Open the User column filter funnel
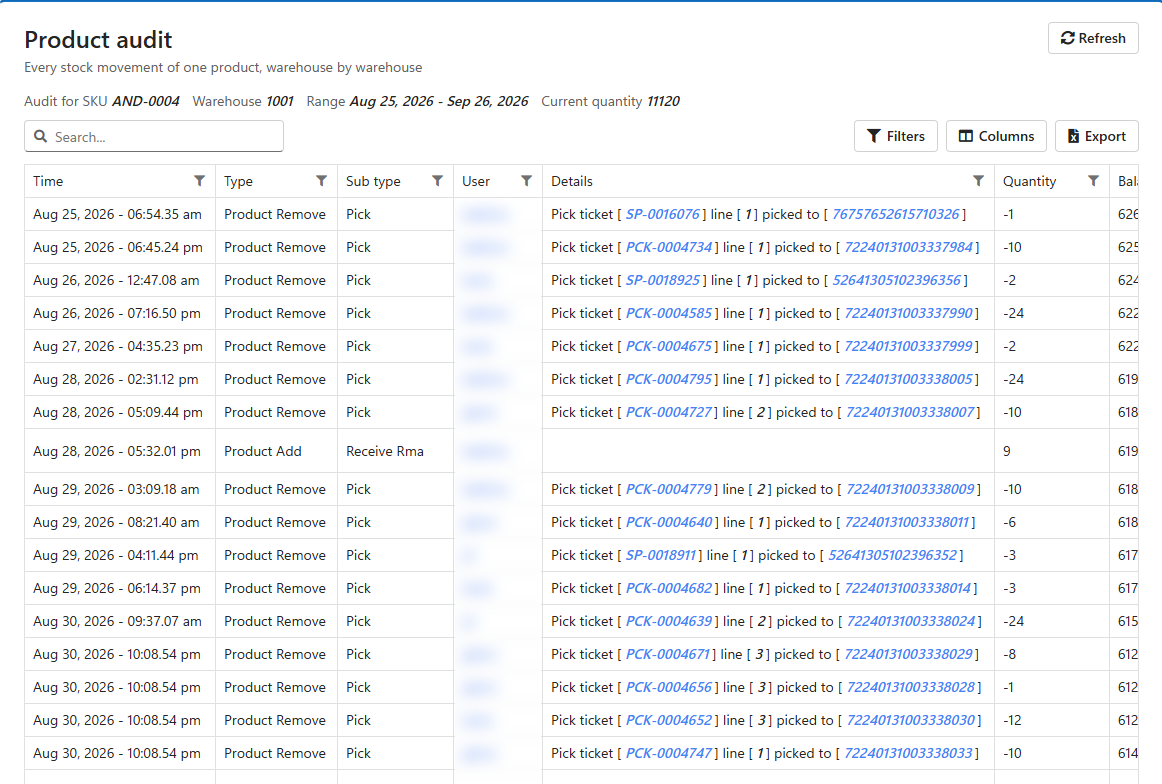The height and width of the screenshot is (784, 1162). point(526,181)
